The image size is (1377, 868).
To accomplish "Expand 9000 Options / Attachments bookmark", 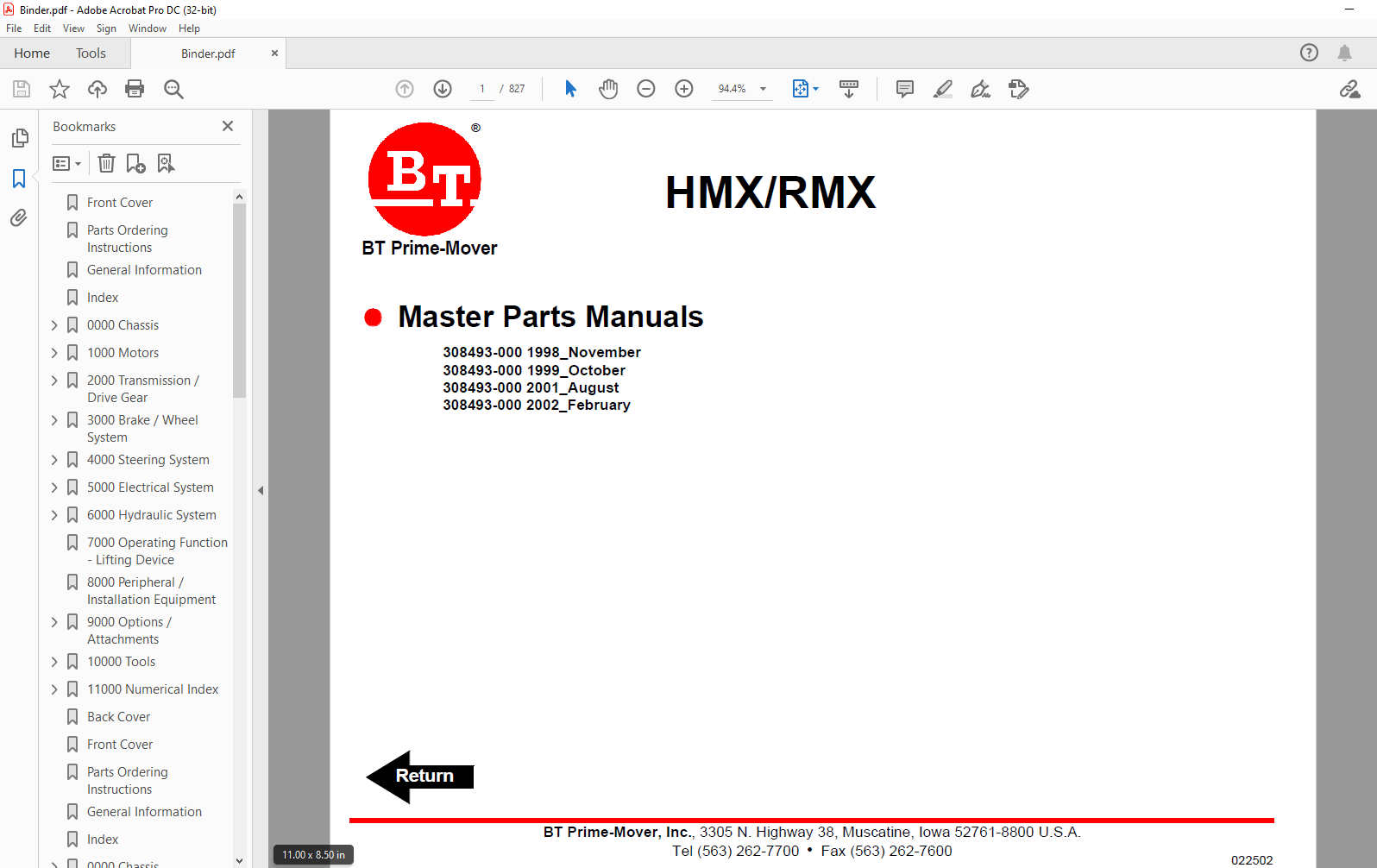I will pos(54,622).
